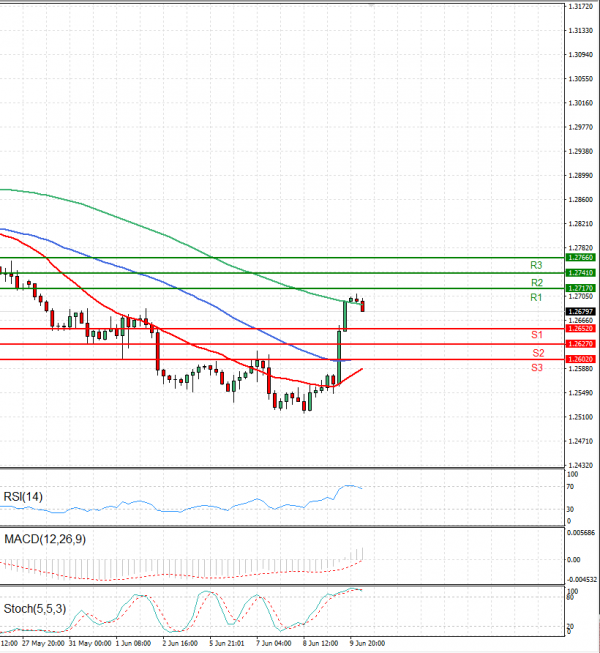
Task: Click the 1.25100 price axis value
Action: 580,417
